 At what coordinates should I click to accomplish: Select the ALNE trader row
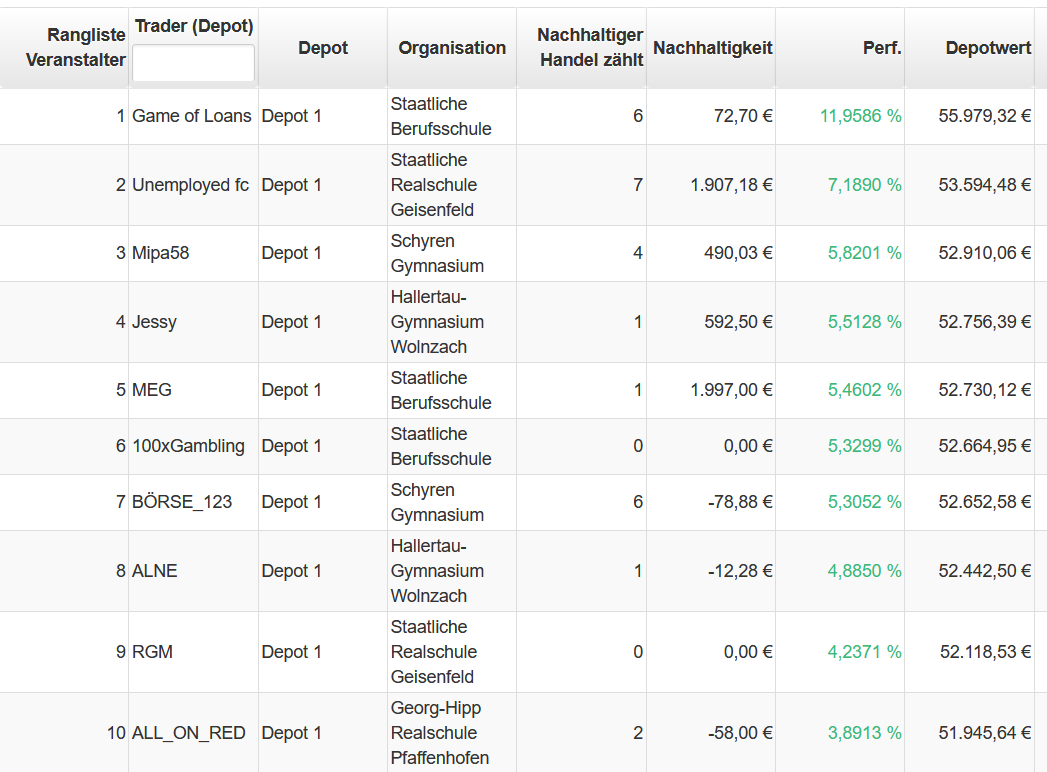155,571
